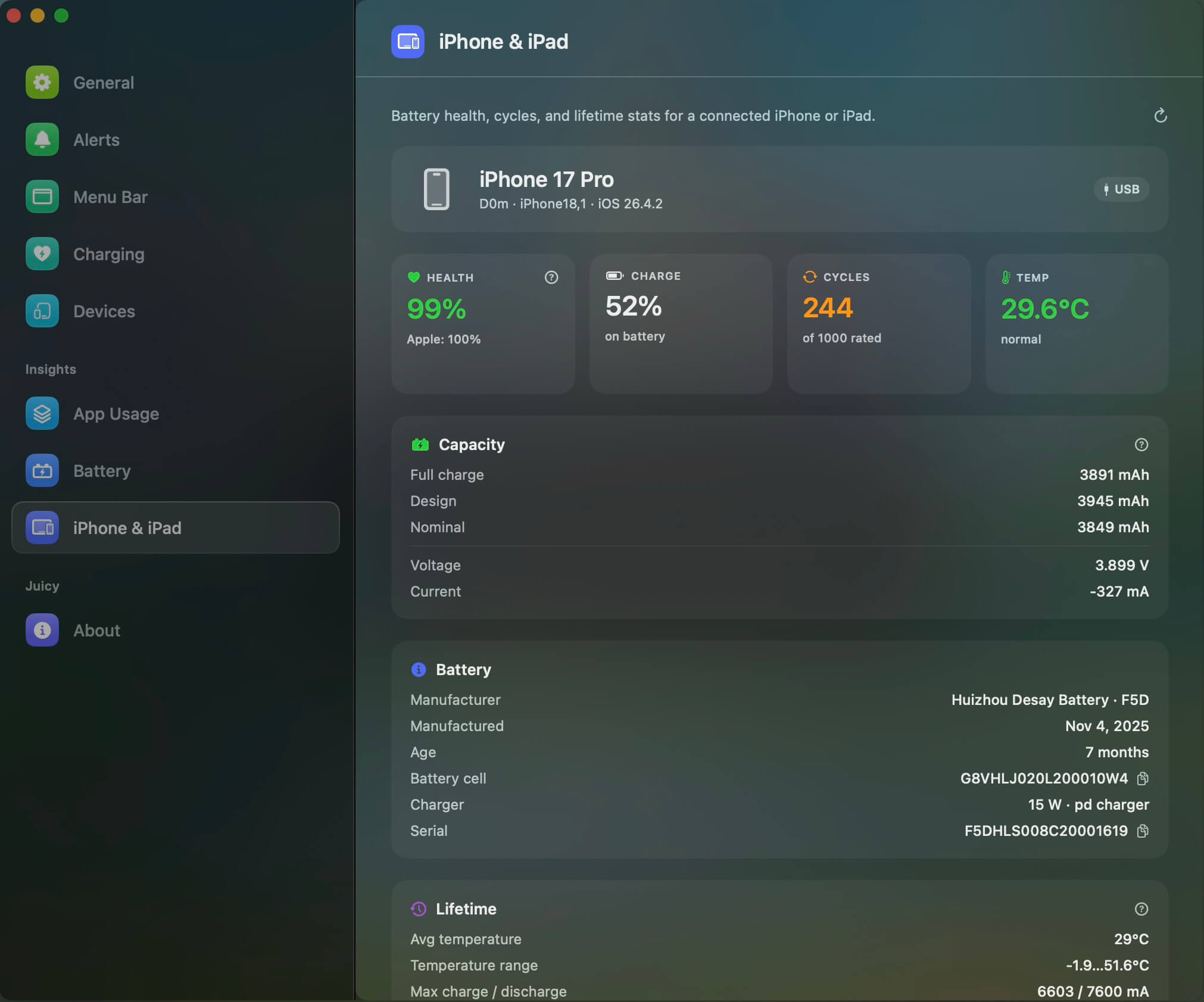Click the 3.899 V voltage value

click(x=1122, y=565)
